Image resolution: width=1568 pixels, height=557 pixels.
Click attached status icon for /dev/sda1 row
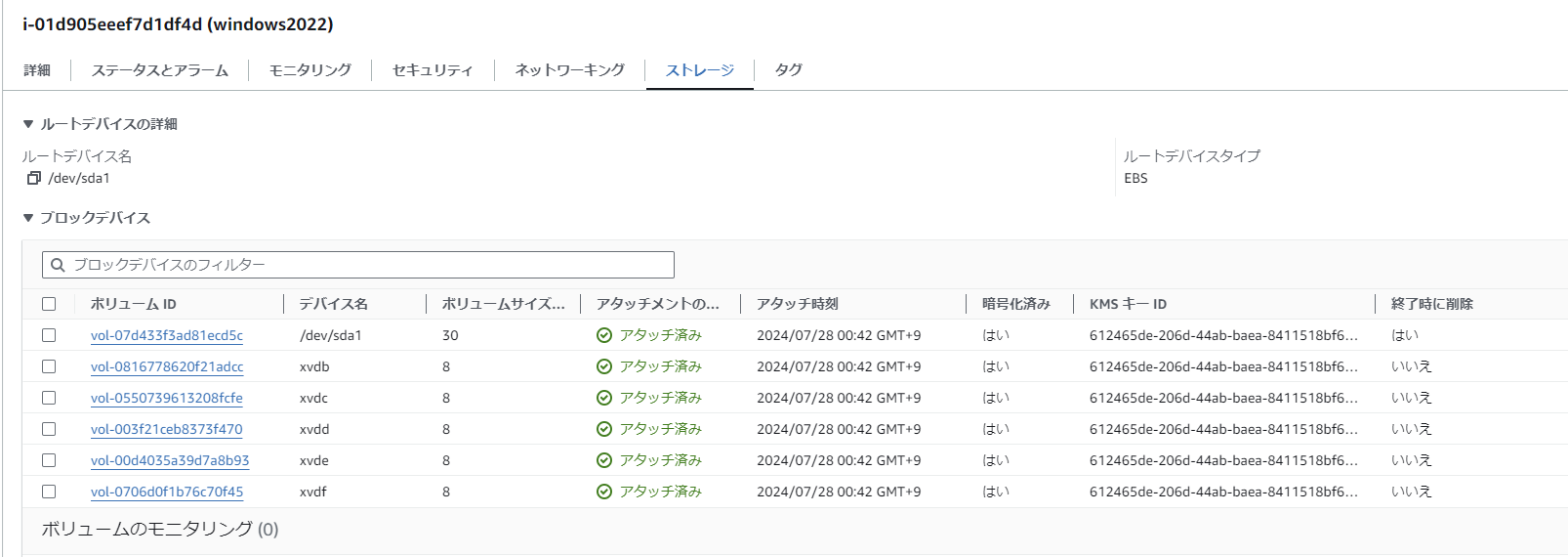point(604,335)
